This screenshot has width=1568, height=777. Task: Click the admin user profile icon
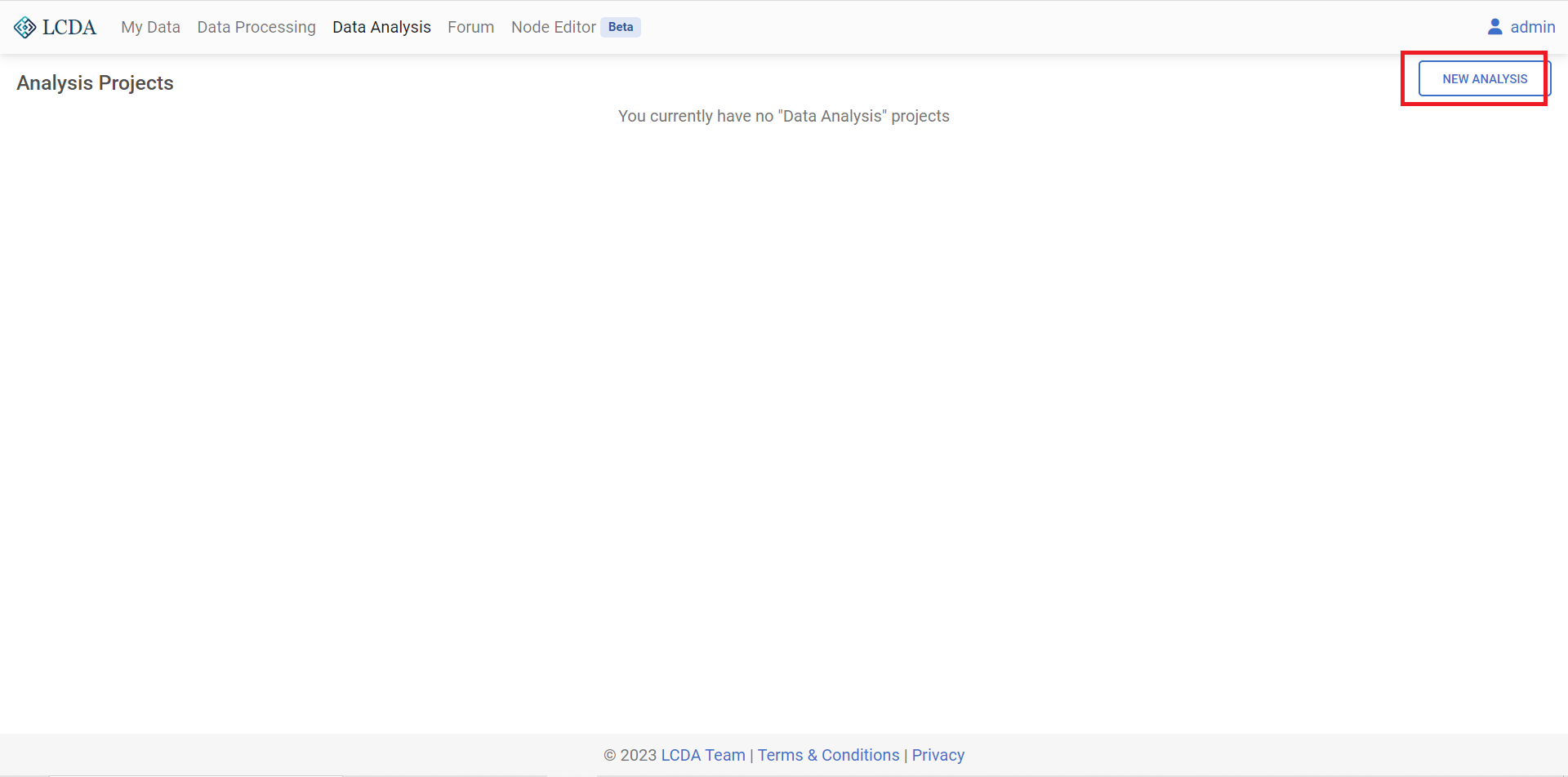pyautogui.click(x=1494, y=27)
